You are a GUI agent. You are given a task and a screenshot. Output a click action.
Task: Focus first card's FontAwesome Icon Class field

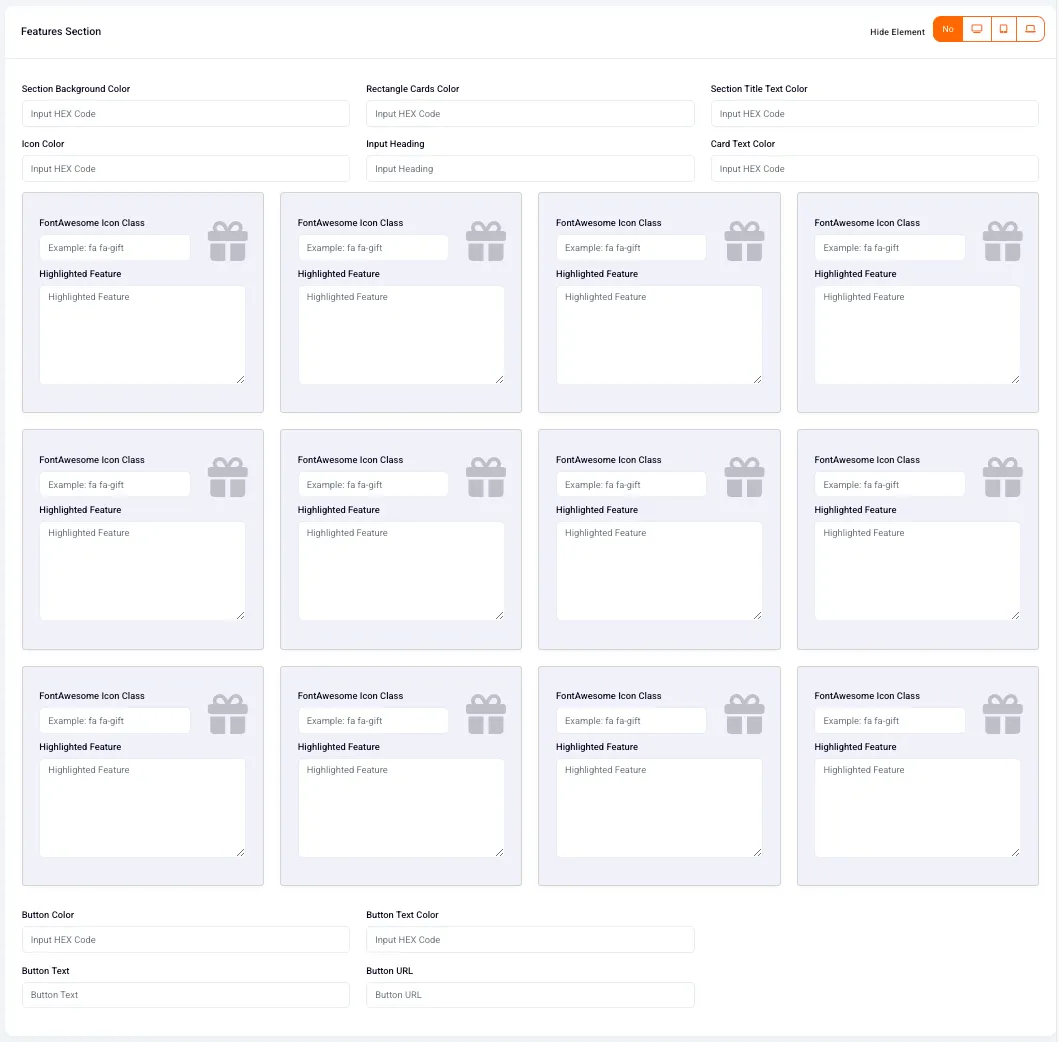pos(115,248)
